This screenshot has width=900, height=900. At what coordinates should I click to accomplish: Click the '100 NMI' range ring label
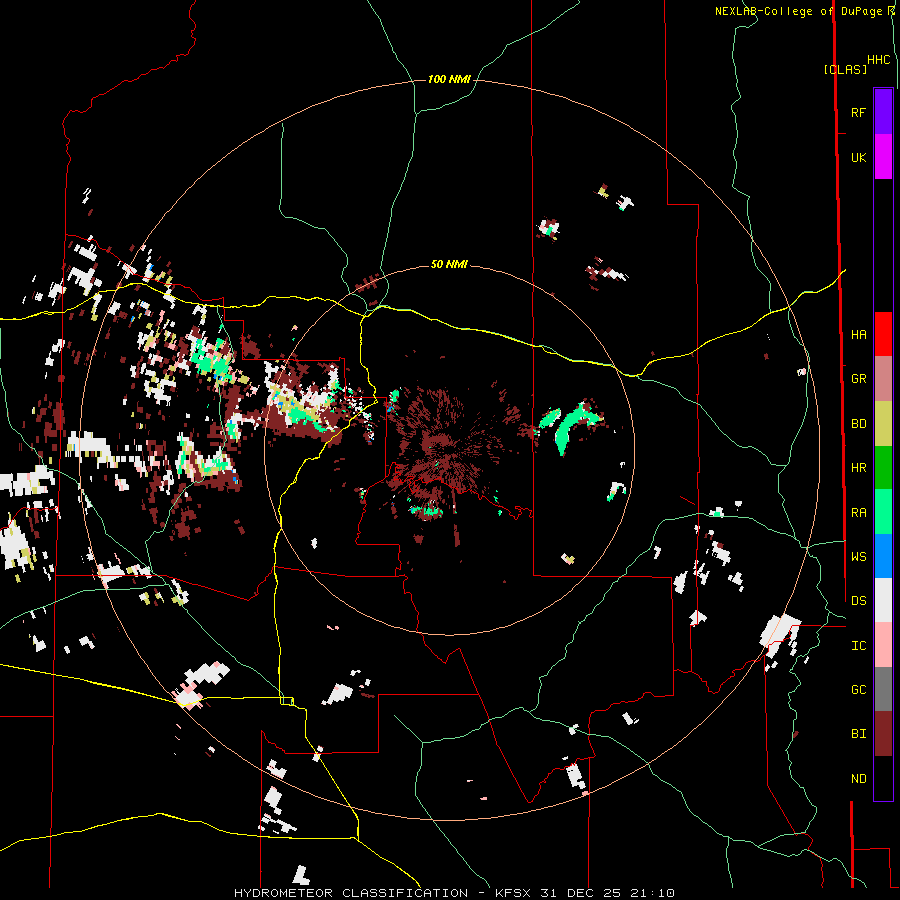tap(449, 79)
